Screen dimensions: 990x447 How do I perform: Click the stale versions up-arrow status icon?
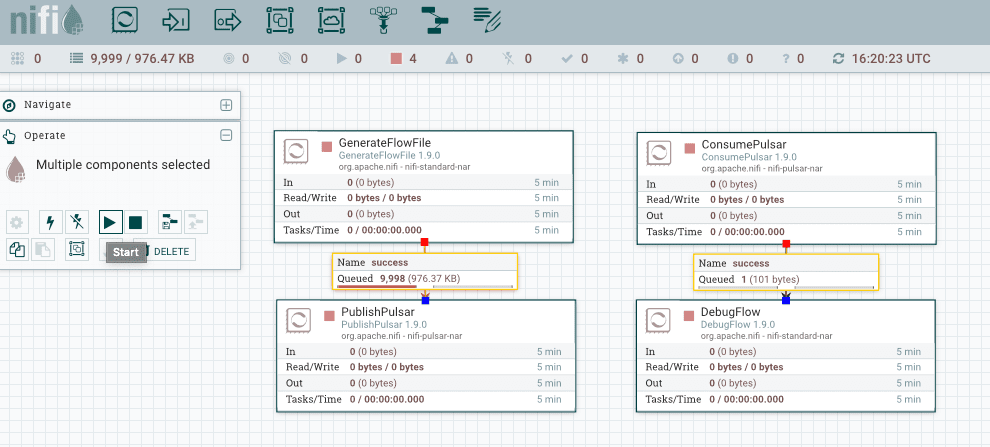point(678,59)
